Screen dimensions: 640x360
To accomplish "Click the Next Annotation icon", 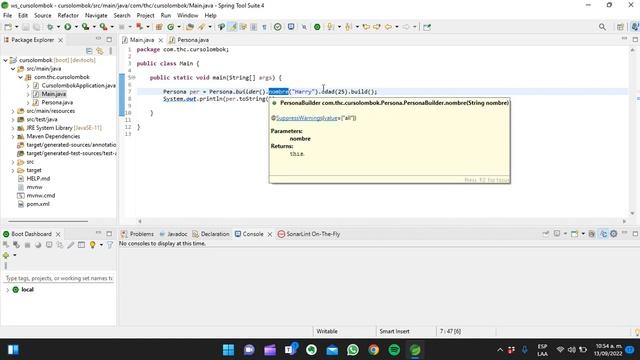I will pos(330,27).
